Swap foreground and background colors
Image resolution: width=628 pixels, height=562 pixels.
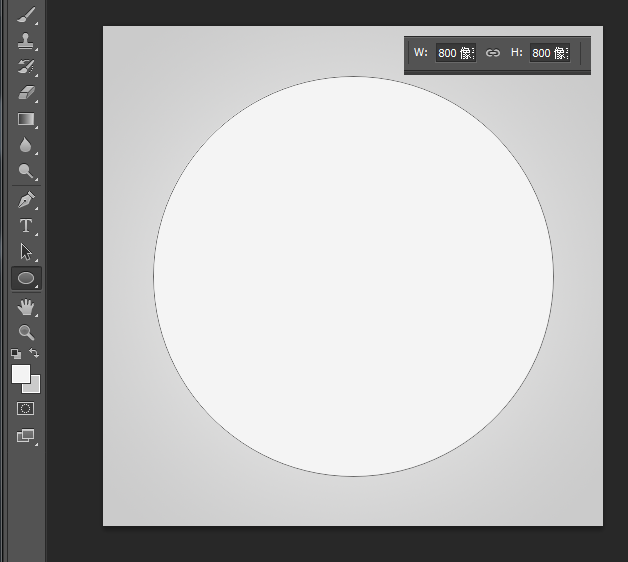(x=34, y=353)
